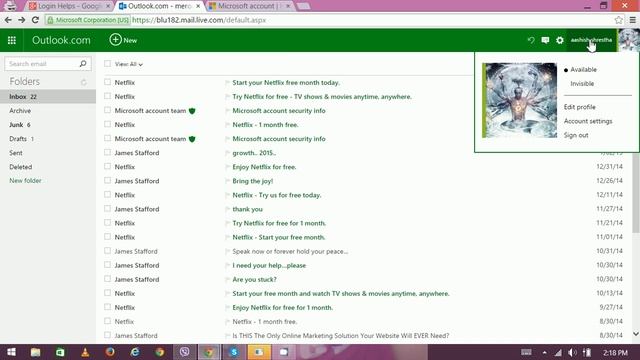Refresh folders using the circular icon
The height and width of the screenshot is (360, 640).
click(x=84, y=82)
